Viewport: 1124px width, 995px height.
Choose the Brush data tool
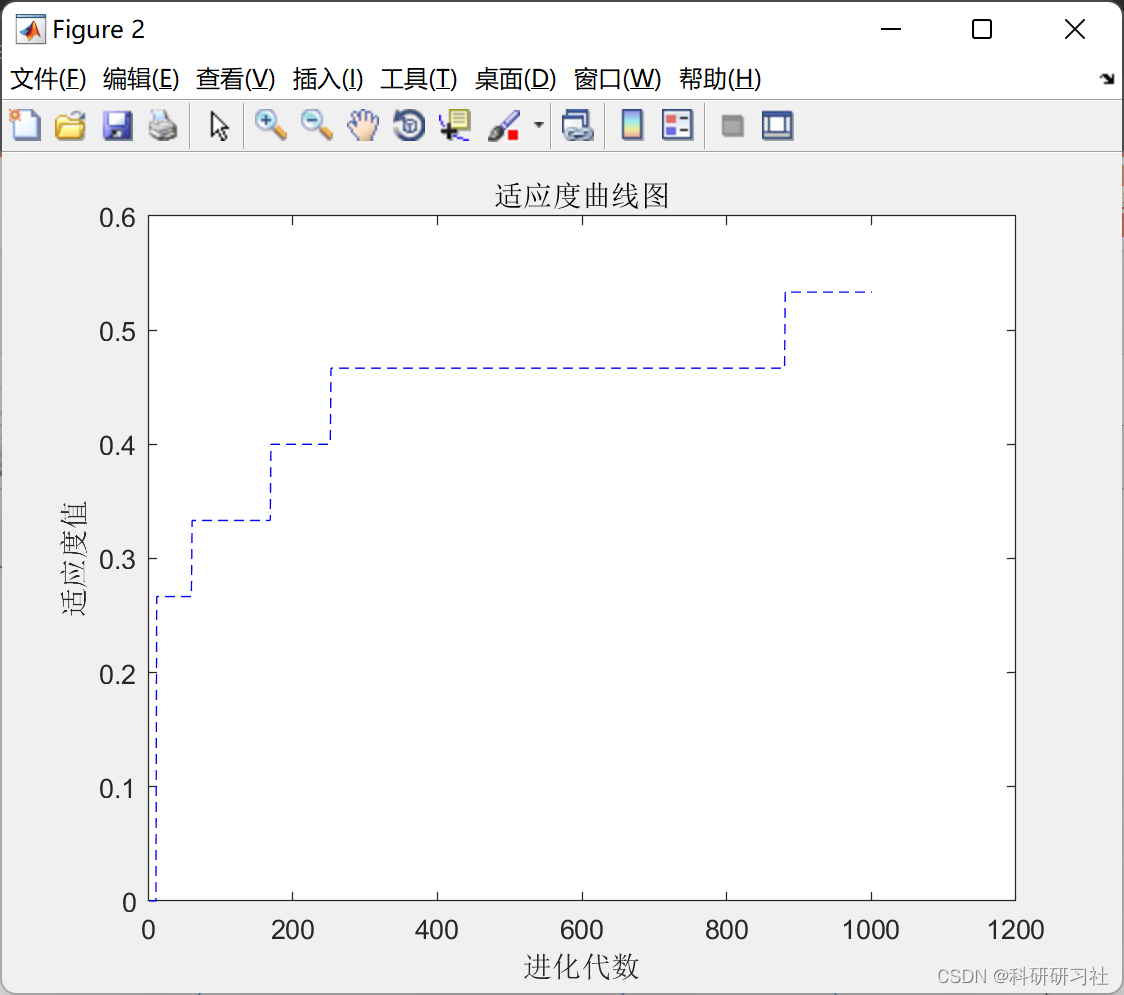(504, 126)
